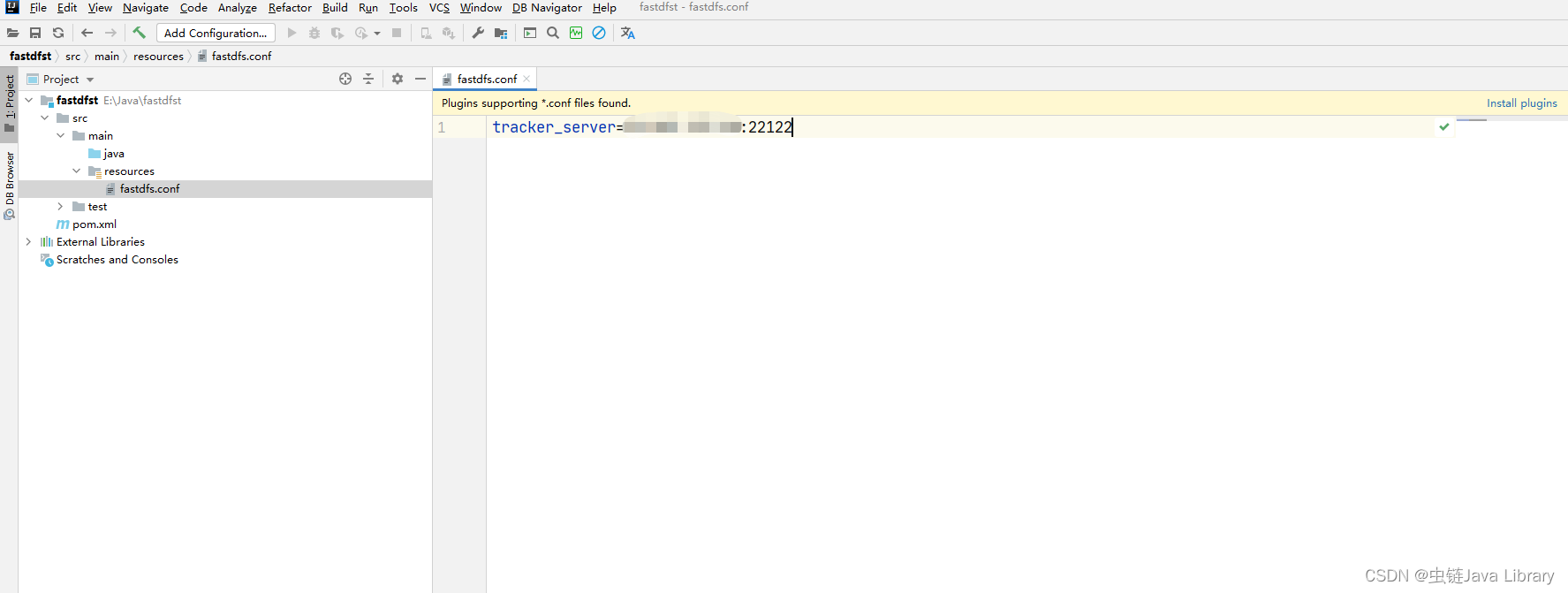Build project with the green hammer icon
Viewport: 1568px width, 593px height.
pyautogui.click(x=139, y=33)
